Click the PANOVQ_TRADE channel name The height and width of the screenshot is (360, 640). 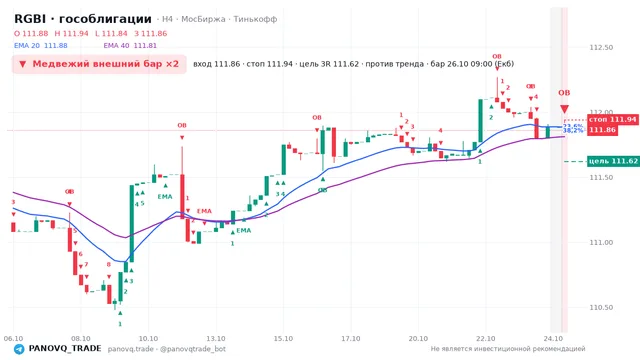point(65,349)
